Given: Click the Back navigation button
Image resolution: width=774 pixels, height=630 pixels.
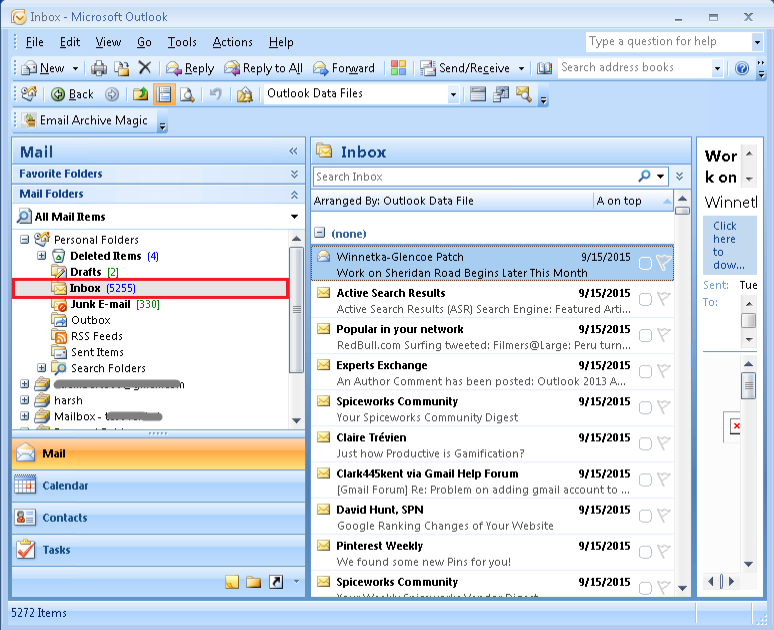Looking at the screenshot, I should coord(72,94).
